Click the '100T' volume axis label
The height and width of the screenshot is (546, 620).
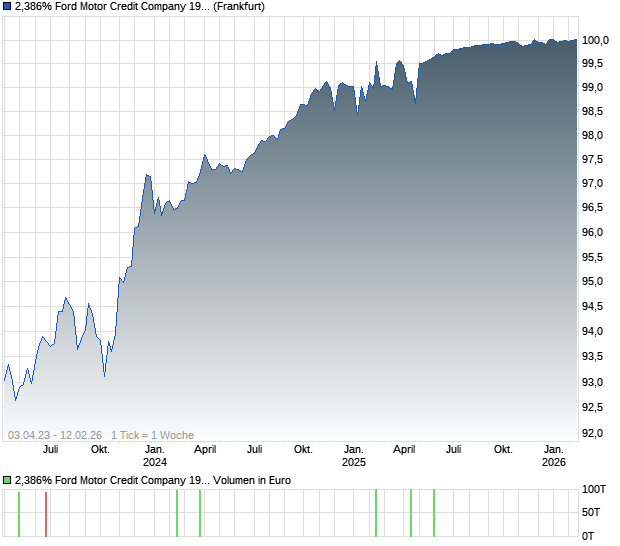click(x=594, y=489)
